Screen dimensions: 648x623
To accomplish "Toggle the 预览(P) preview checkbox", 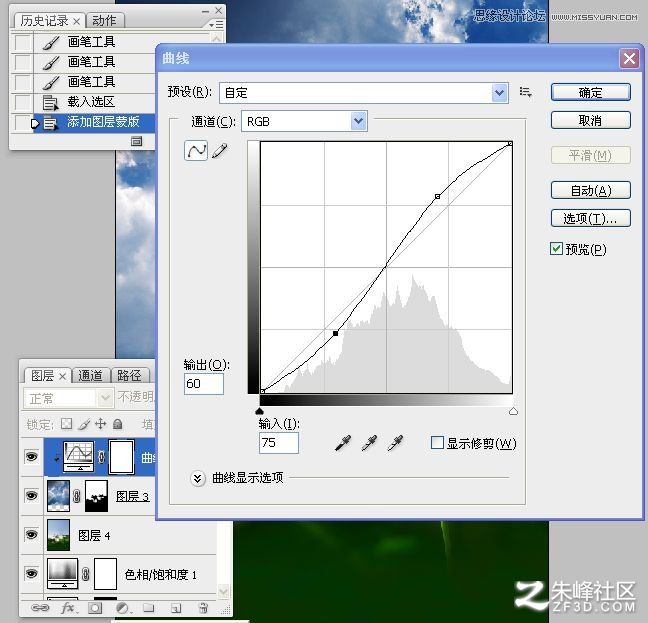I will coord(556,249).
